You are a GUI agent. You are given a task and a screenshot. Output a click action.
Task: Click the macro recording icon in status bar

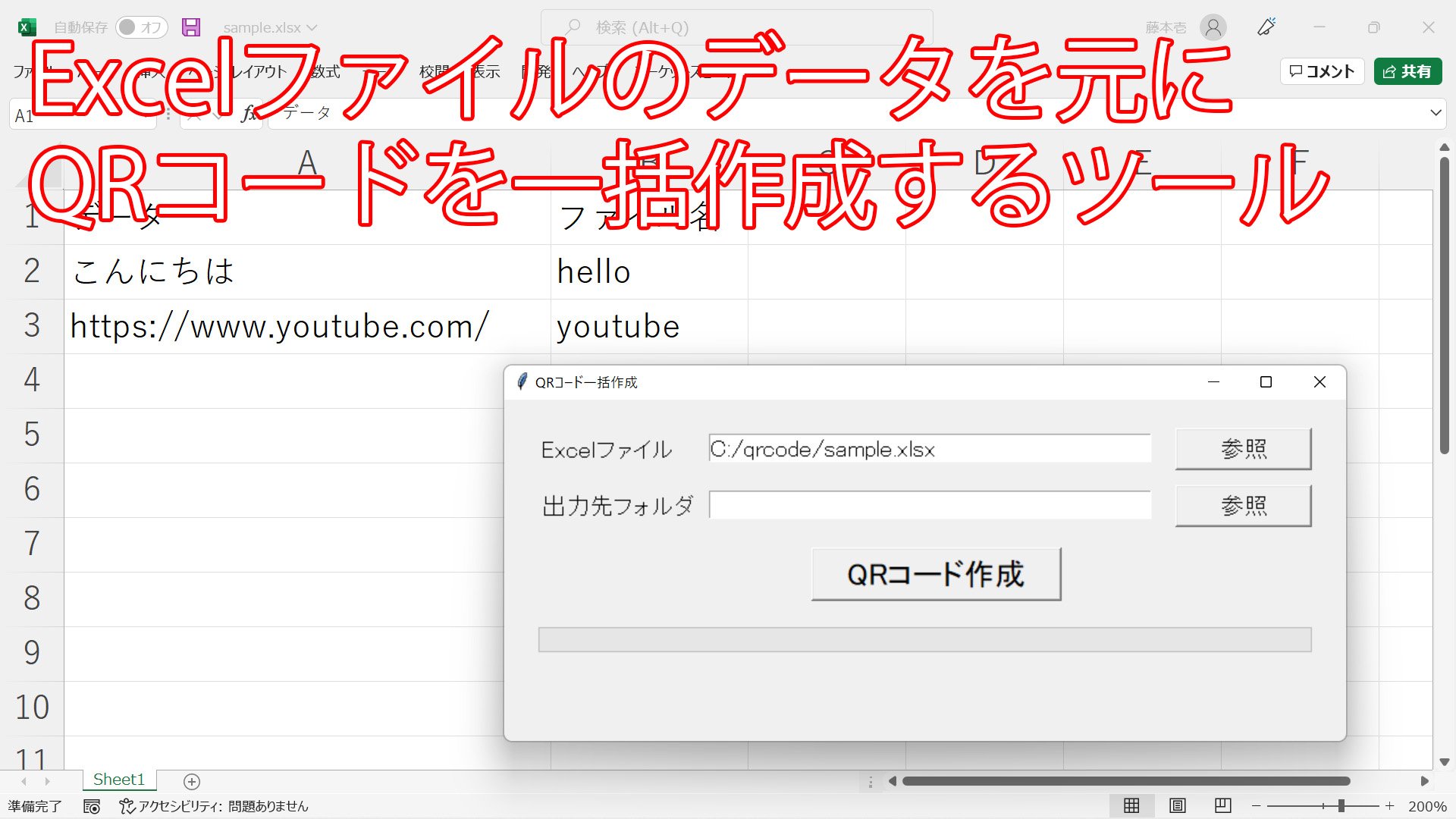coord(92,806)
